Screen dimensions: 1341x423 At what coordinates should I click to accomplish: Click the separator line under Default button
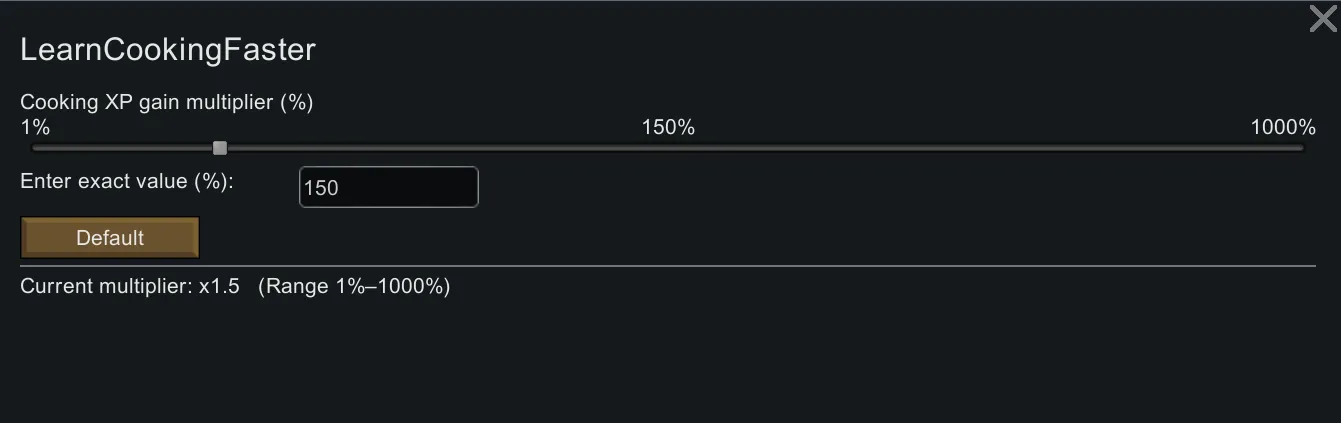(668, 266)
